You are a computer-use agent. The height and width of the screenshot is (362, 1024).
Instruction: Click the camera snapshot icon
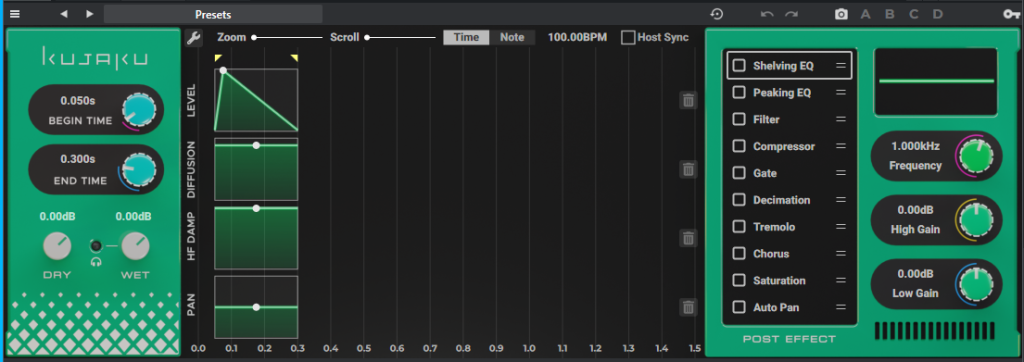point(841,14)
